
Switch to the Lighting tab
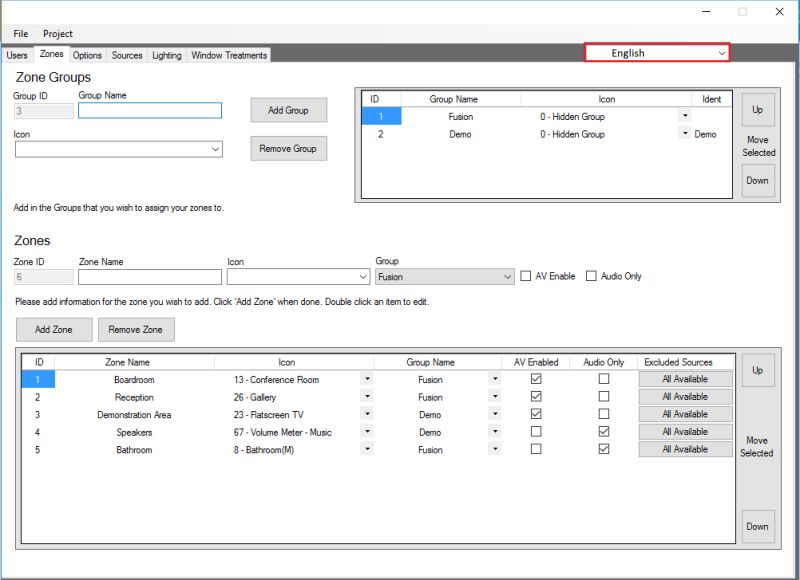tap(166, 56)
